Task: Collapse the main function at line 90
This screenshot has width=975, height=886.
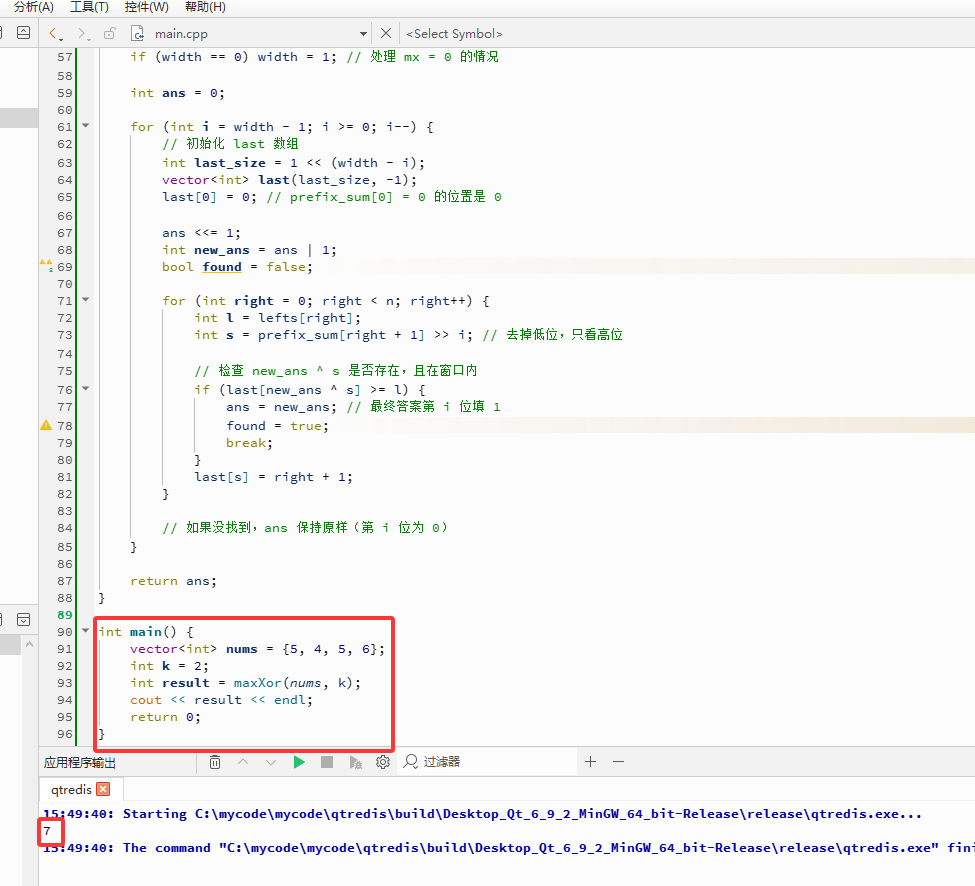Action: coord(86,630)
